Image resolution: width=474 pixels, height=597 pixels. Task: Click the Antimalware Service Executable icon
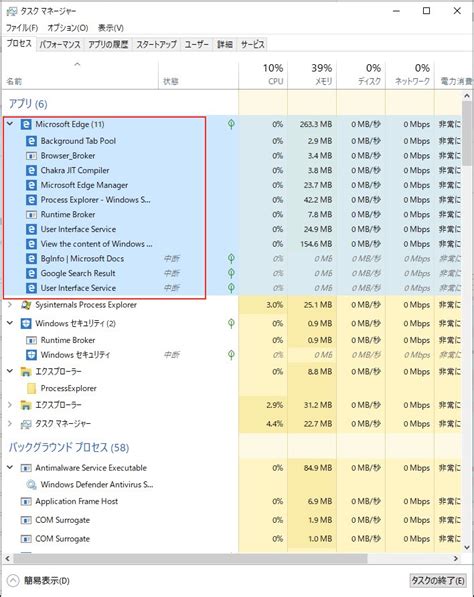pos(26,468)
